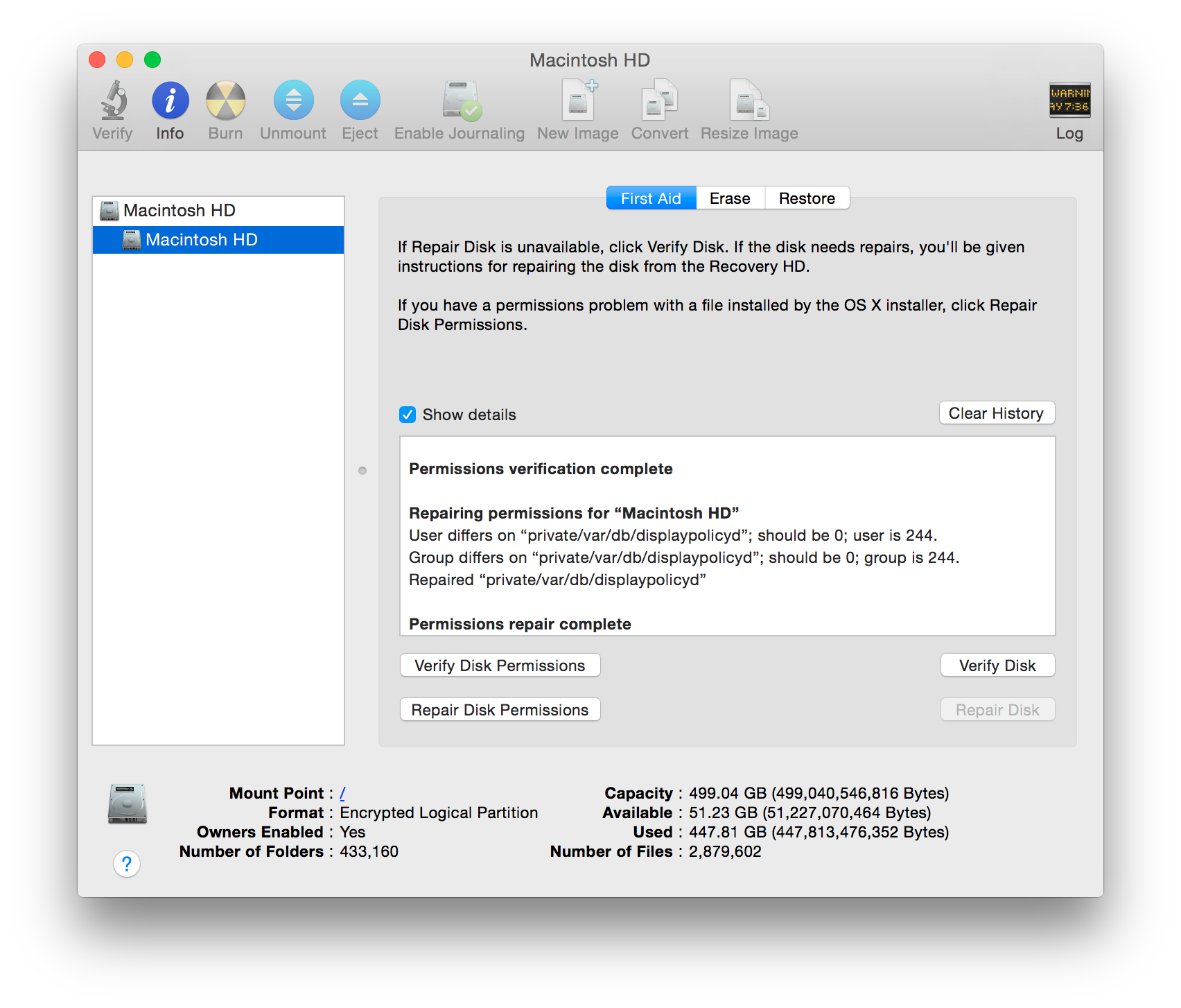Uncheck the Show details checkbox
The width and height of the screenshot is (1181, 1008).
pos(408,415)
